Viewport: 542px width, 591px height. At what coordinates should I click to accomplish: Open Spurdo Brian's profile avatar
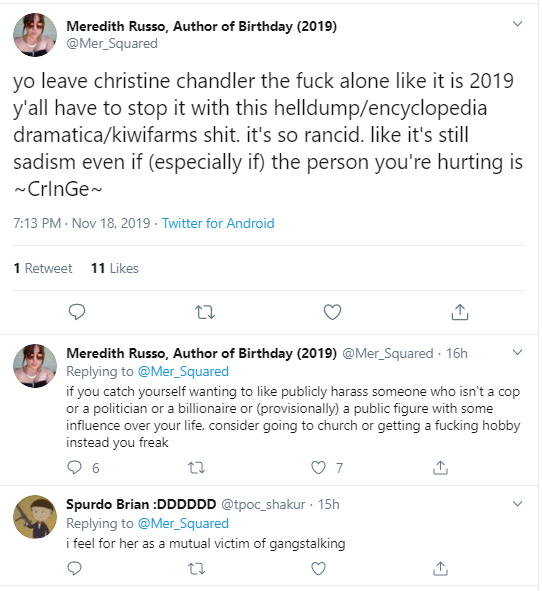coord(35,517)
